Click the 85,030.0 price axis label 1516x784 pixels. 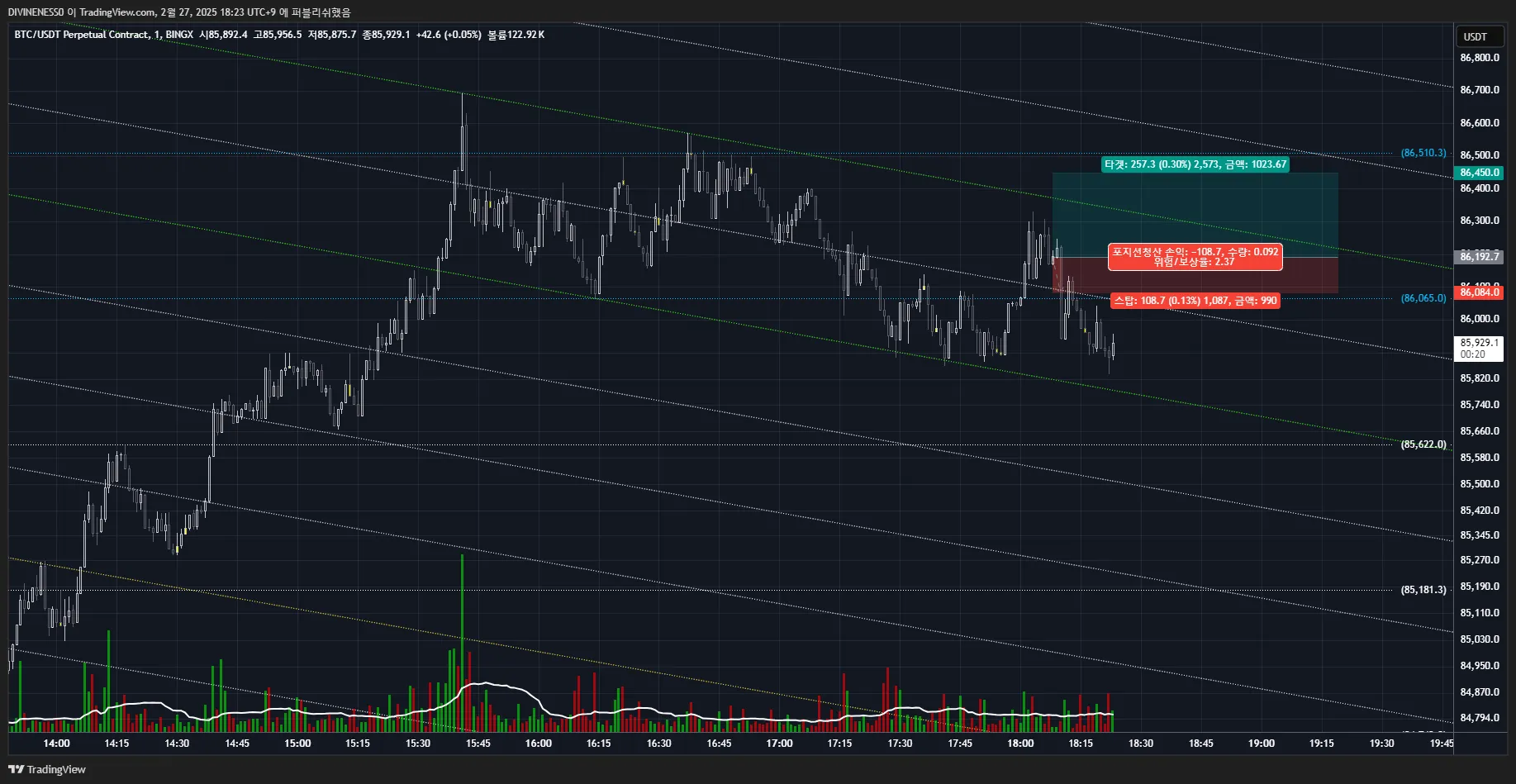tap(1479, 639)
